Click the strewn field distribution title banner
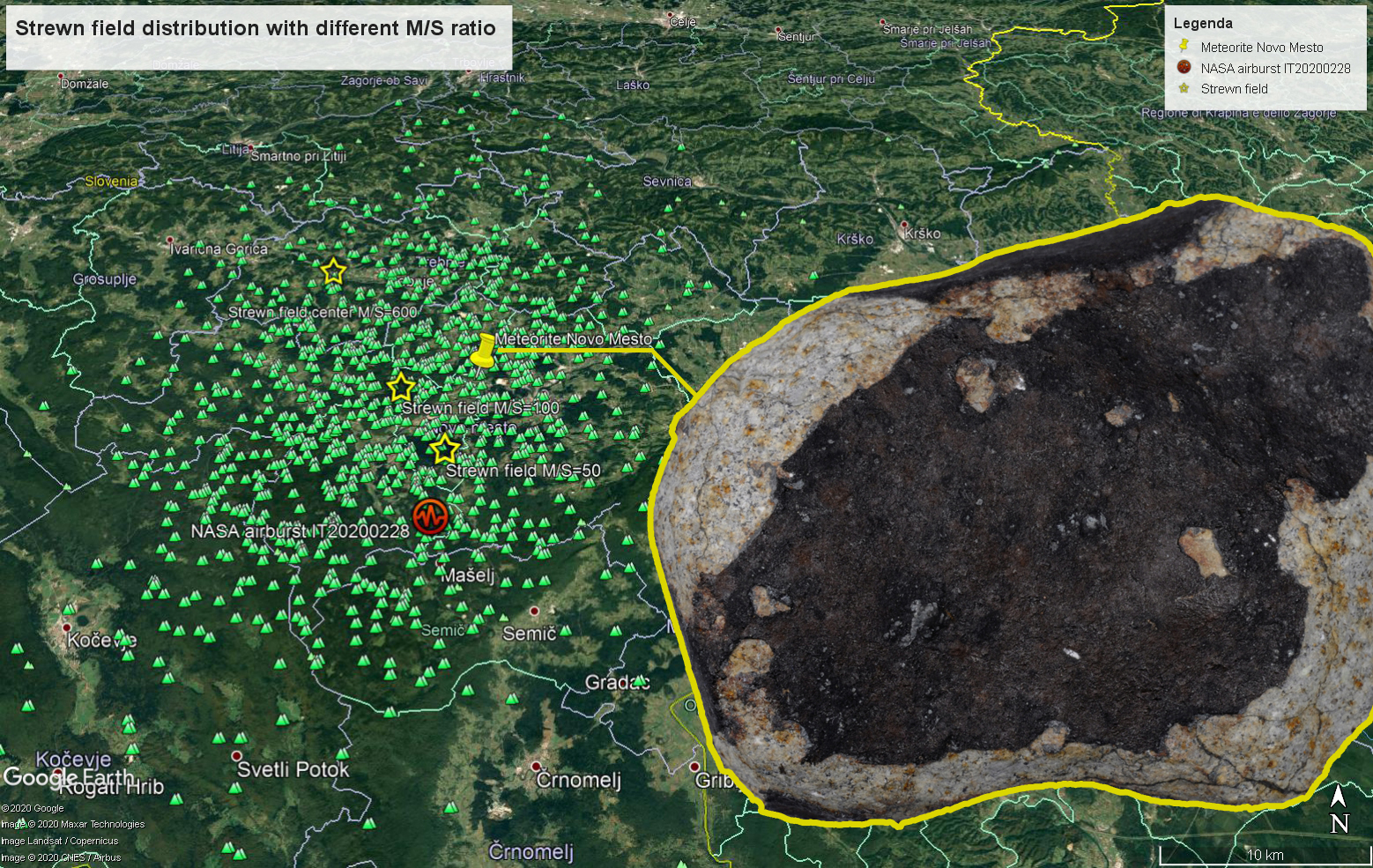This screenshot has height=868, width=1373. (256, 28)
